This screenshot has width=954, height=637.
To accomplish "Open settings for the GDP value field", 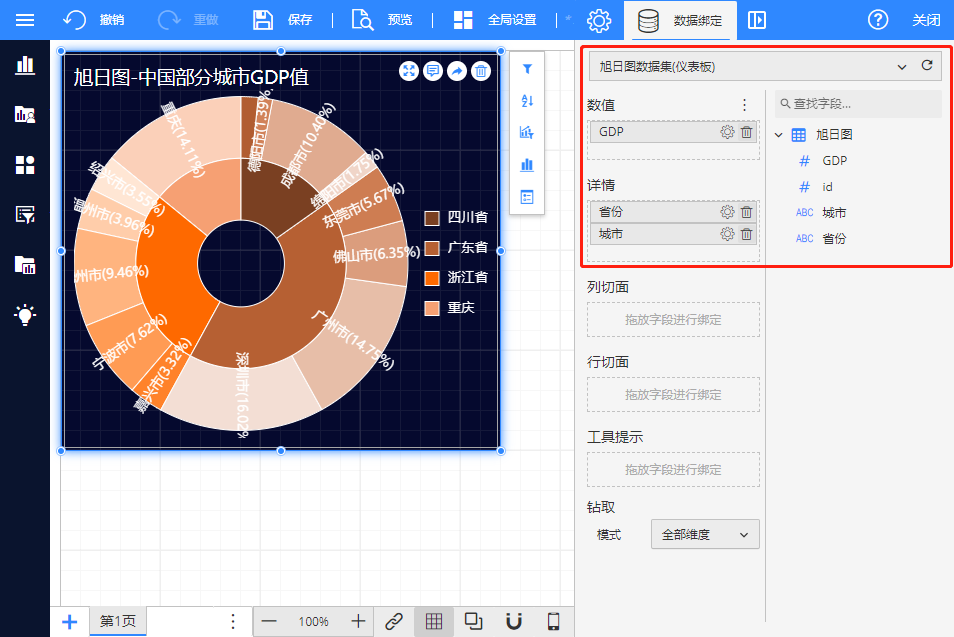I will pos(727,132).
